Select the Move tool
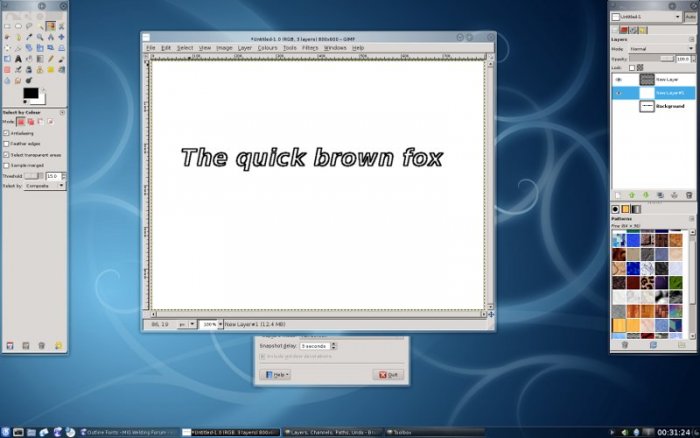 pos(61,37)
